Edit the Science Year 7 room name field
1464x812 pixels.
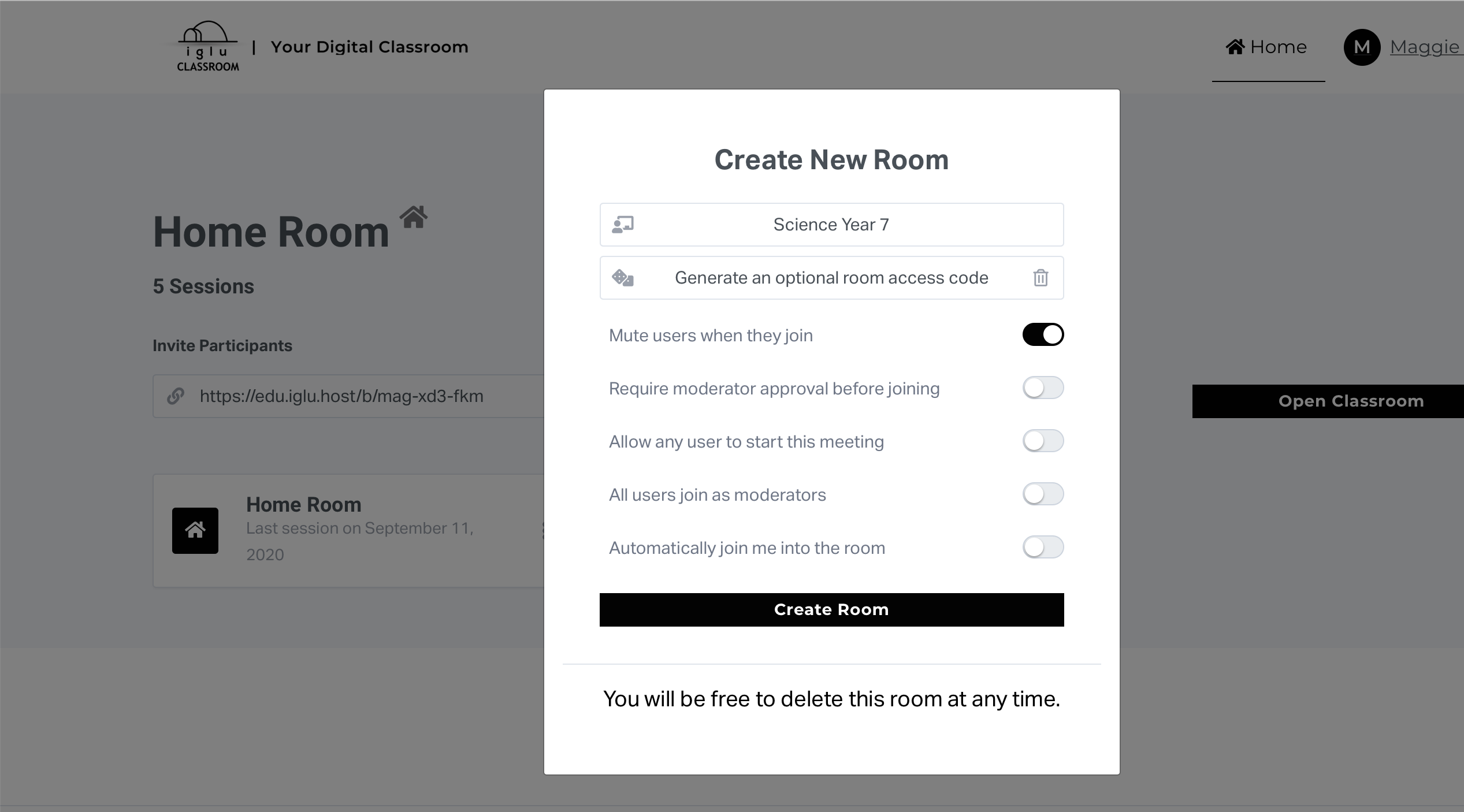click(831, 225)
